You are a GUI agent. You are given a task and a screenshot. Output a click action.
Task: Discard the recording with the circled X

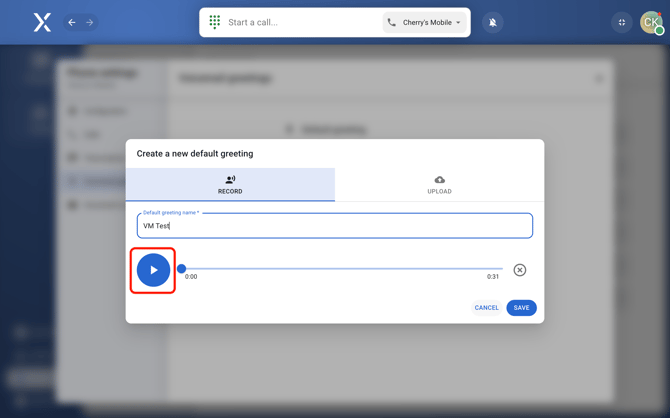click(519, 270)
